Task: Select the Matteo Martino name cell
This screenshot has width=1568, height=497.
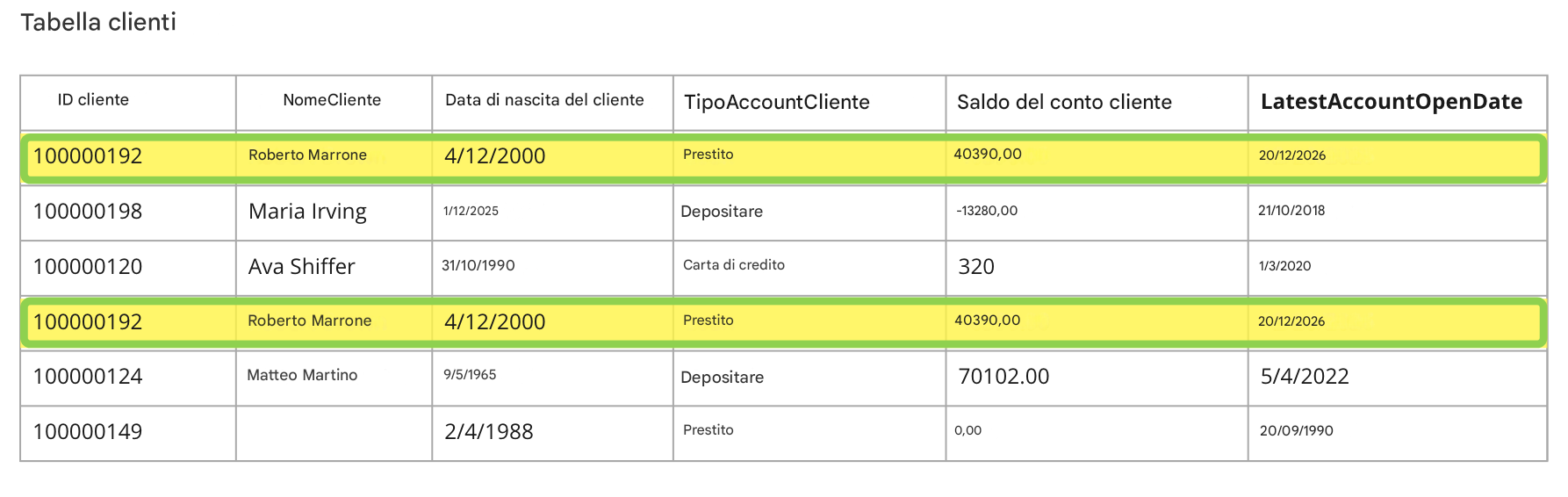Action: 334,378
